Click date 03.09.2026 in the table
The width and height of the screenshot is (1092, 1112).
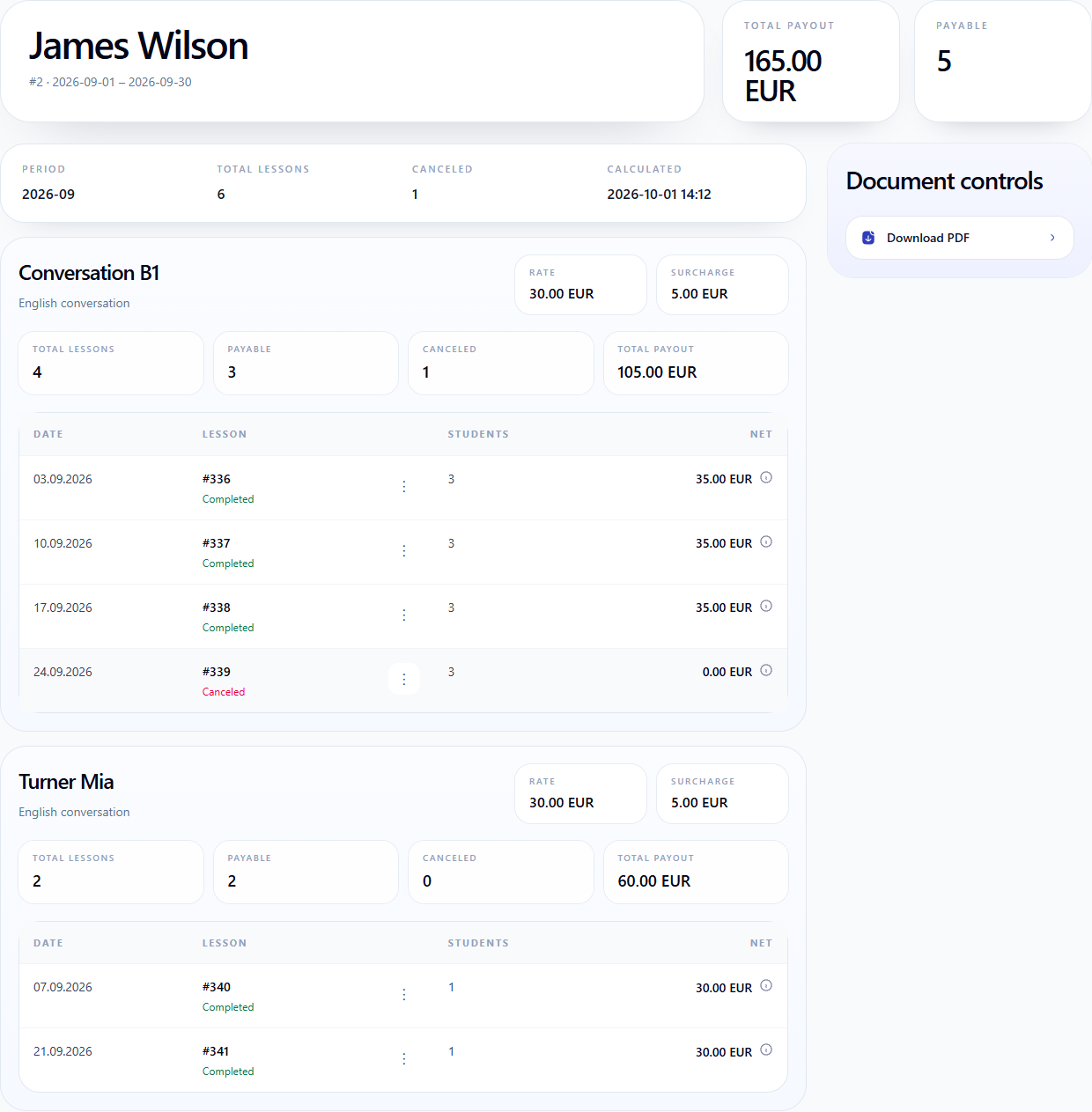[63, 480]
